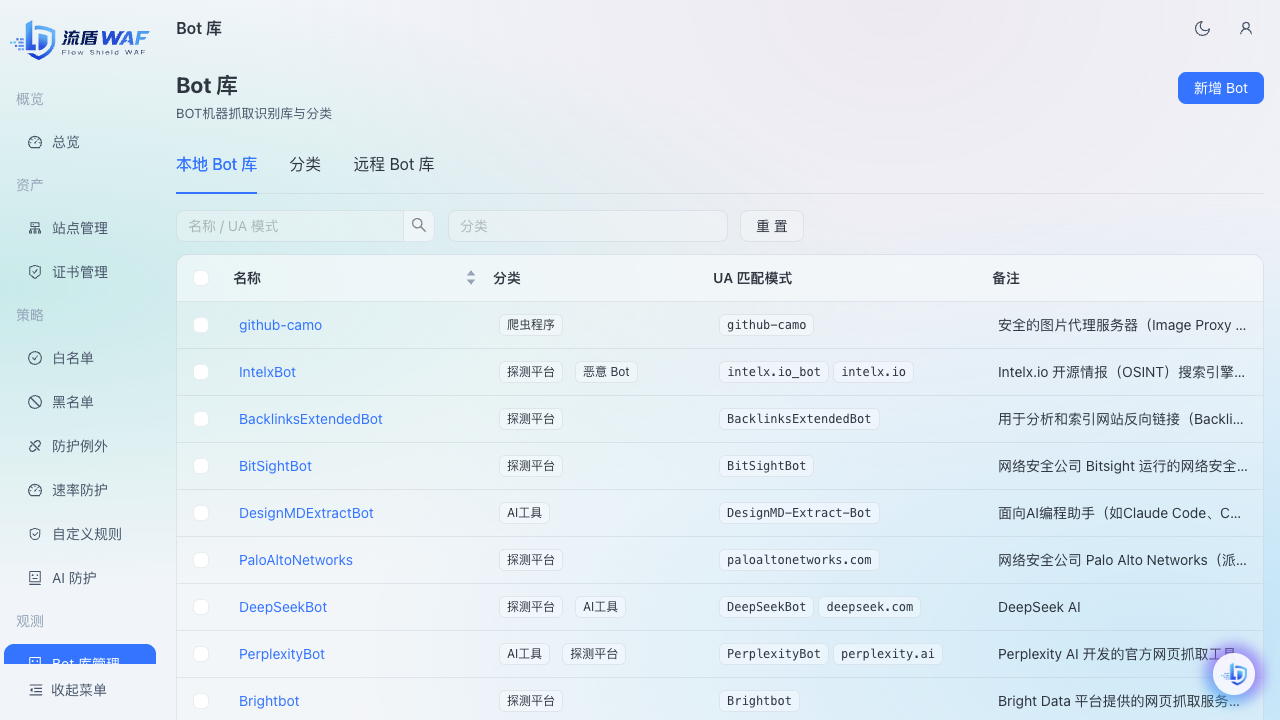Open 速率防护 in the sidebar

click(80, 490)
